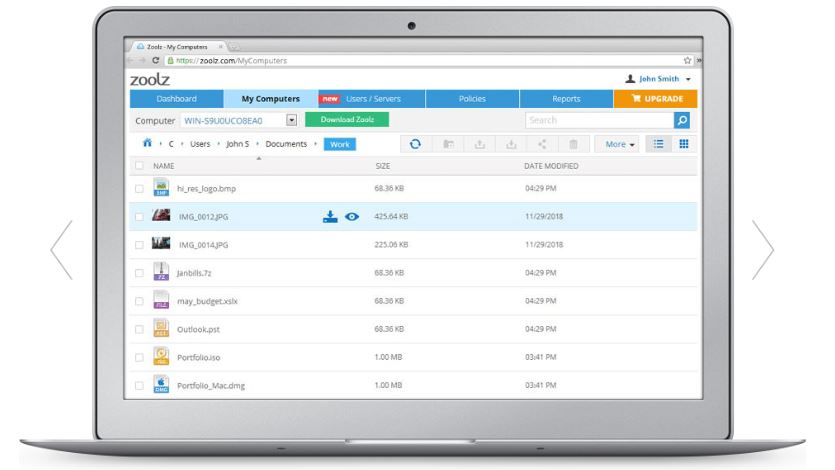Image resolution: width=835 pixels, height=470 pixels.
Task: Sort by the DATE MODIFIED column header
Action: coord(551,166)
